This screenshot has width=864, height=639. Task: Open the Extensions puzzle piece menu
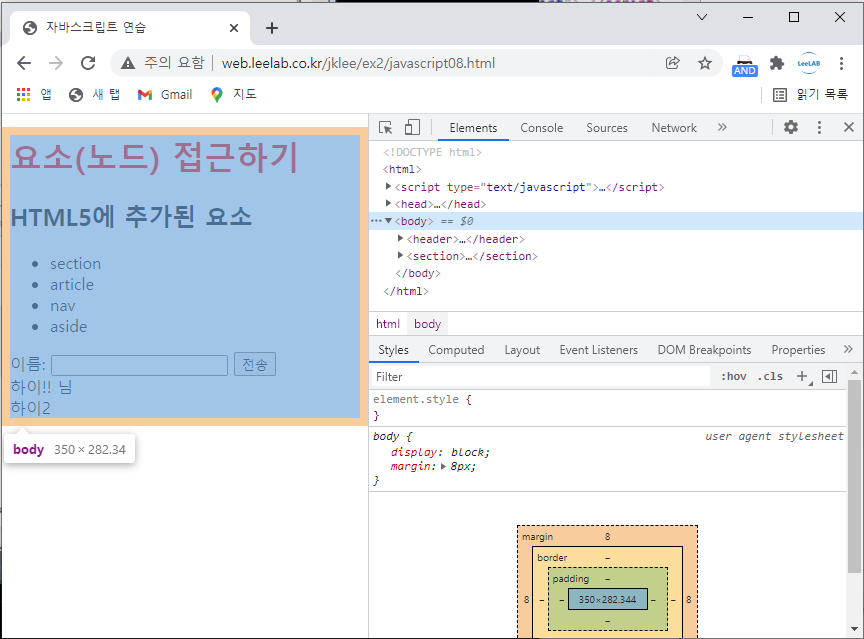777,63
